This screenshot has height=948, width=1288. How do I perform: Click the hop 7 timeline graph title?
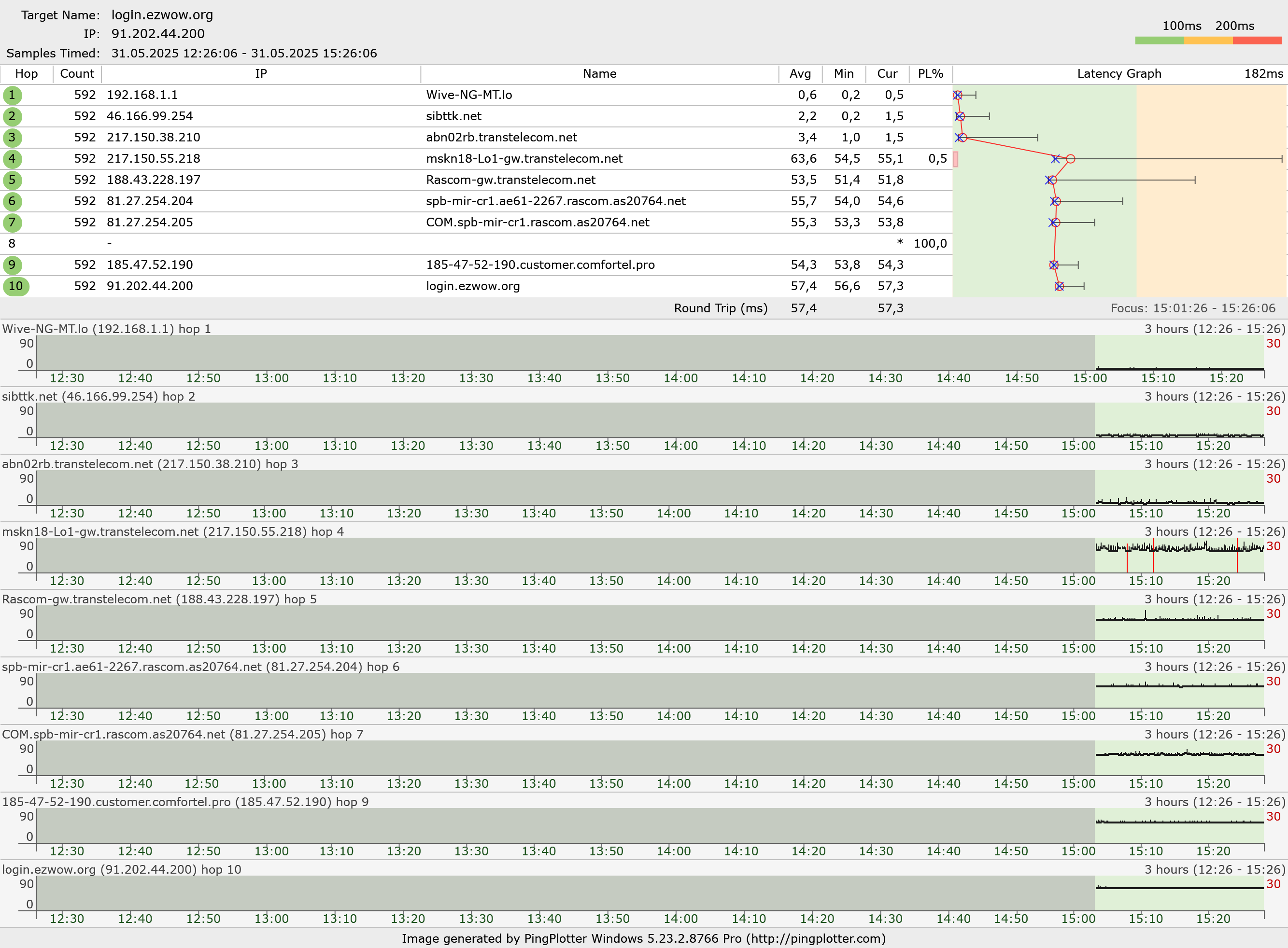[x=183, y=735]
